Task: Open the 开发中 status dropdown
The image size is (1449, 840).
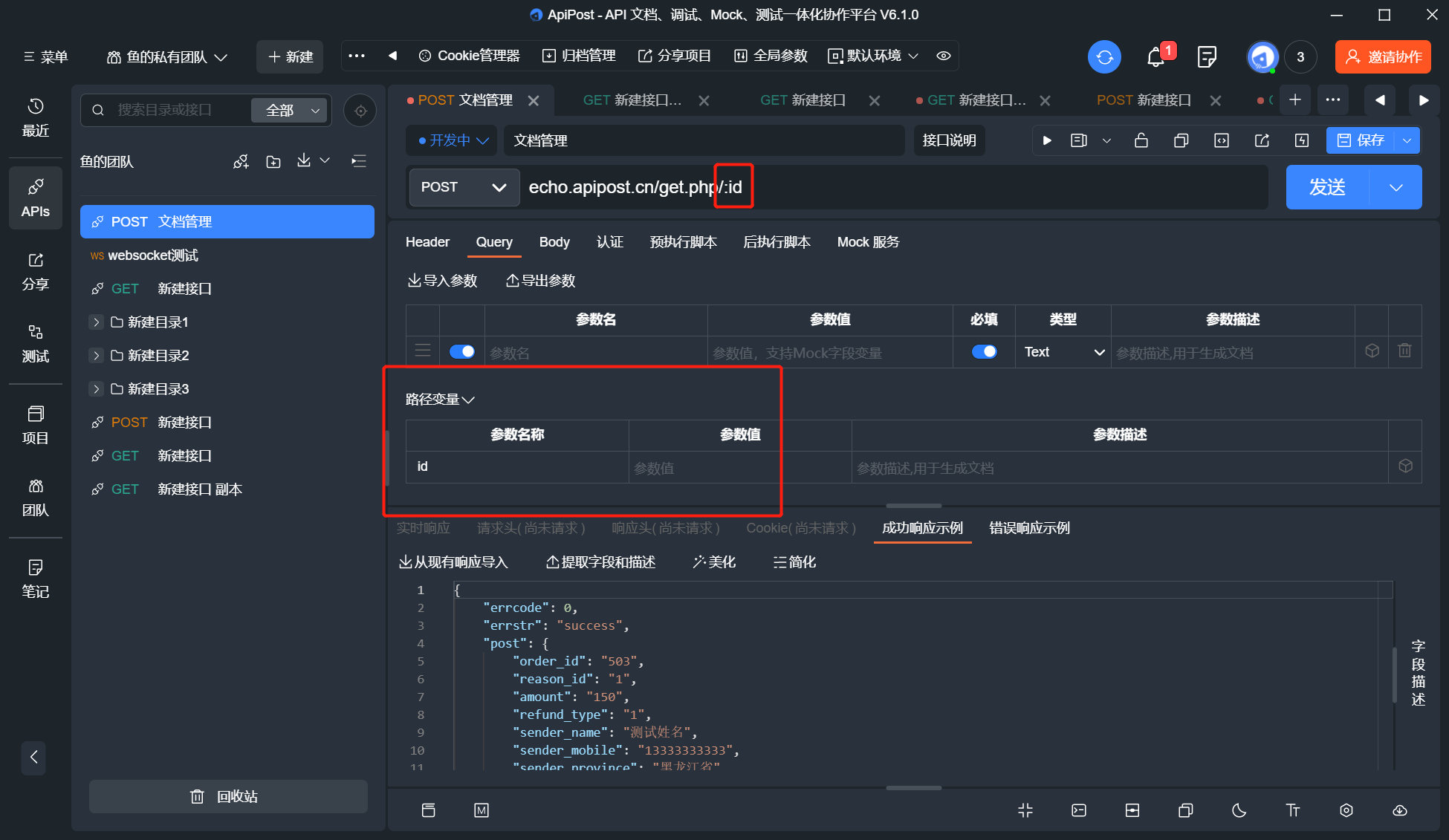Action: coord(453,140)
